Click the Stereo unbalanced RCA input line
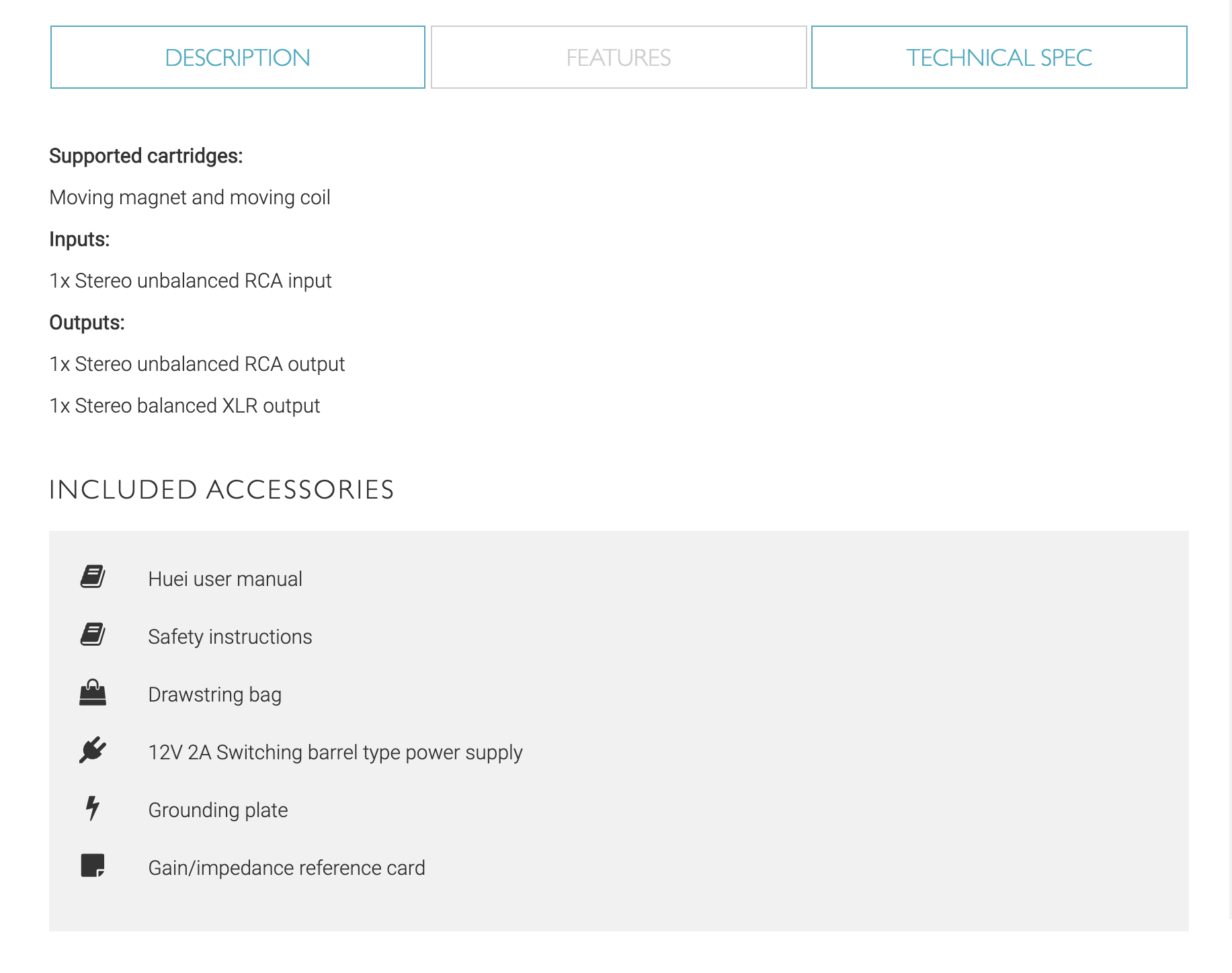This screenshot has height=973, width=1232. 190,281
